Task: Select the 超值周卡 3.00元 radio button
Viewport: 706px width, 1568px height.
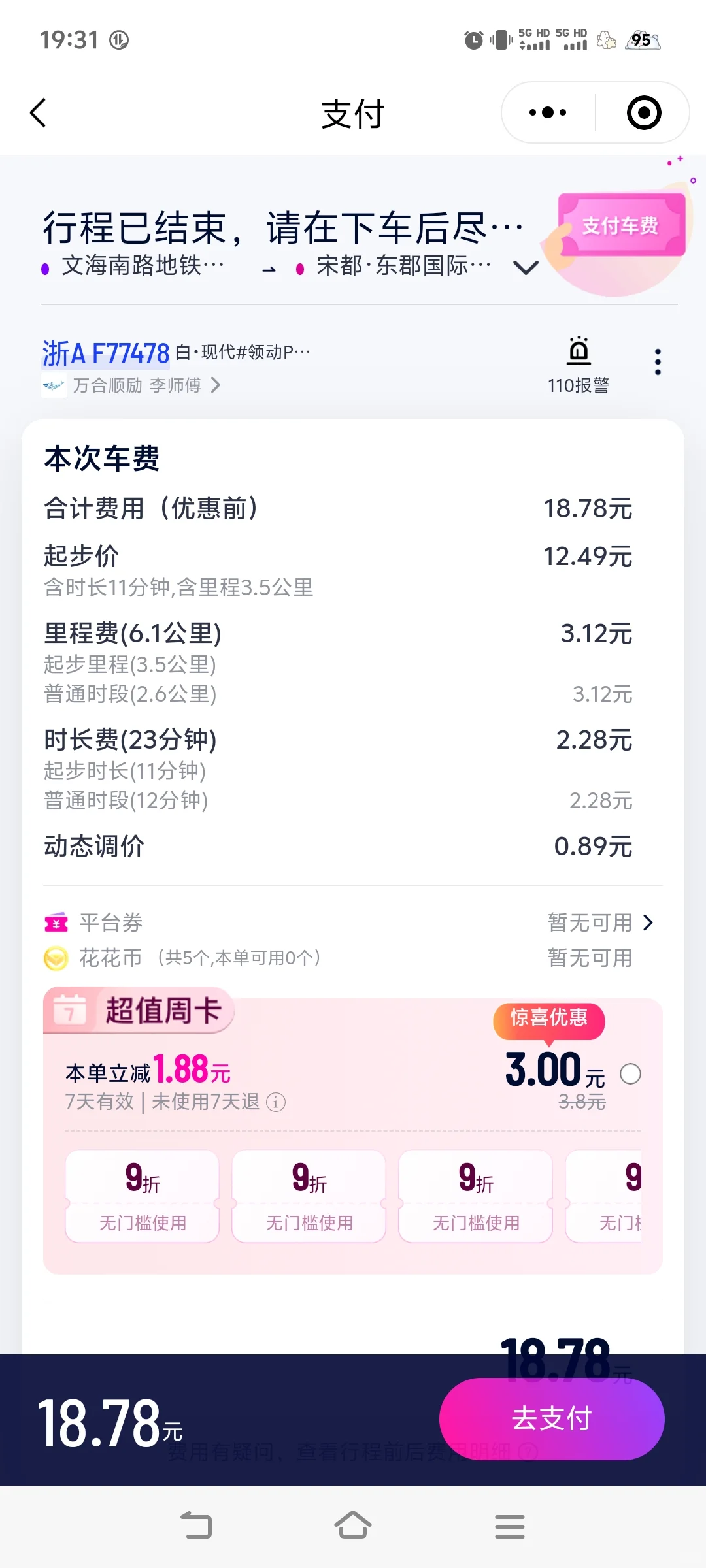Action: tap(630, 1073)
